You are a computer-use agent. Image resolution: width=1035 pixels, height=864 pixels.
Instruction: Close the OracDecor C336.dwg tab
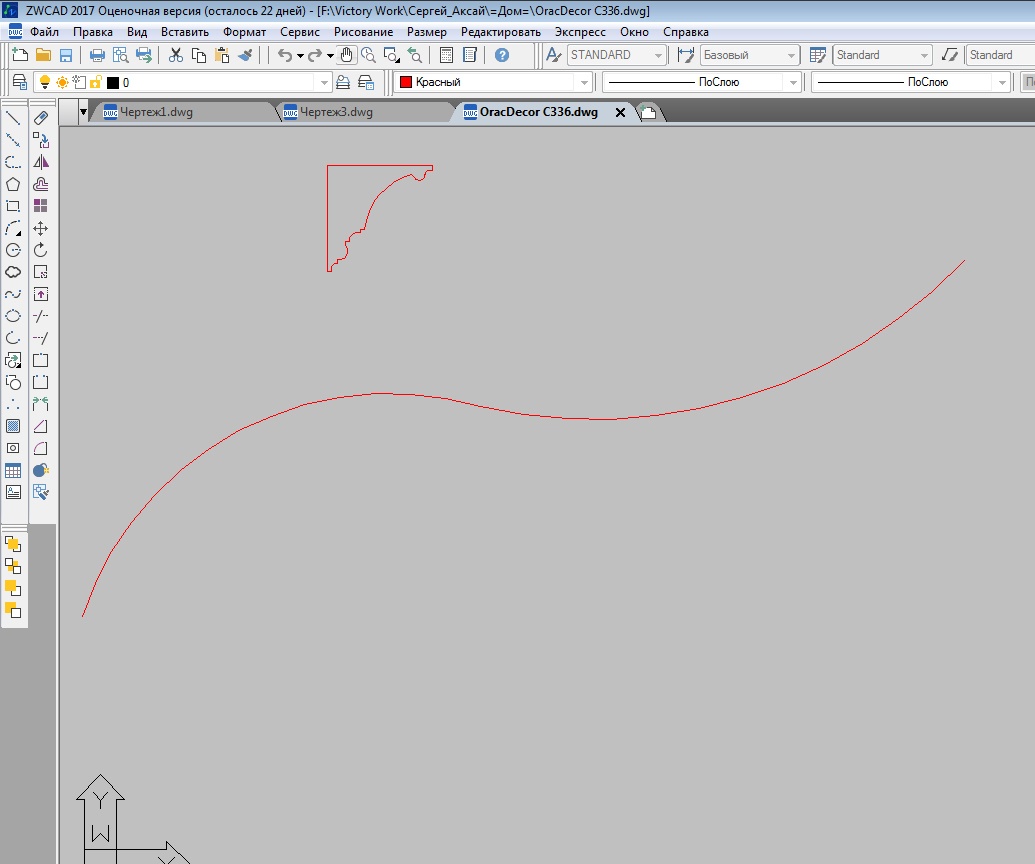tap(620, 113)
